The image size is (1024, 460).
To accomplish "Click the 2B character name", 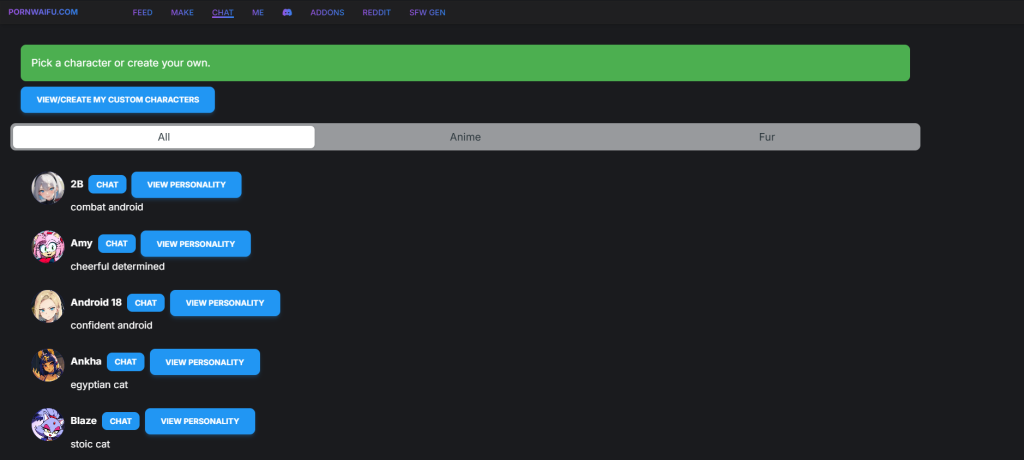I will click(77, 184).
